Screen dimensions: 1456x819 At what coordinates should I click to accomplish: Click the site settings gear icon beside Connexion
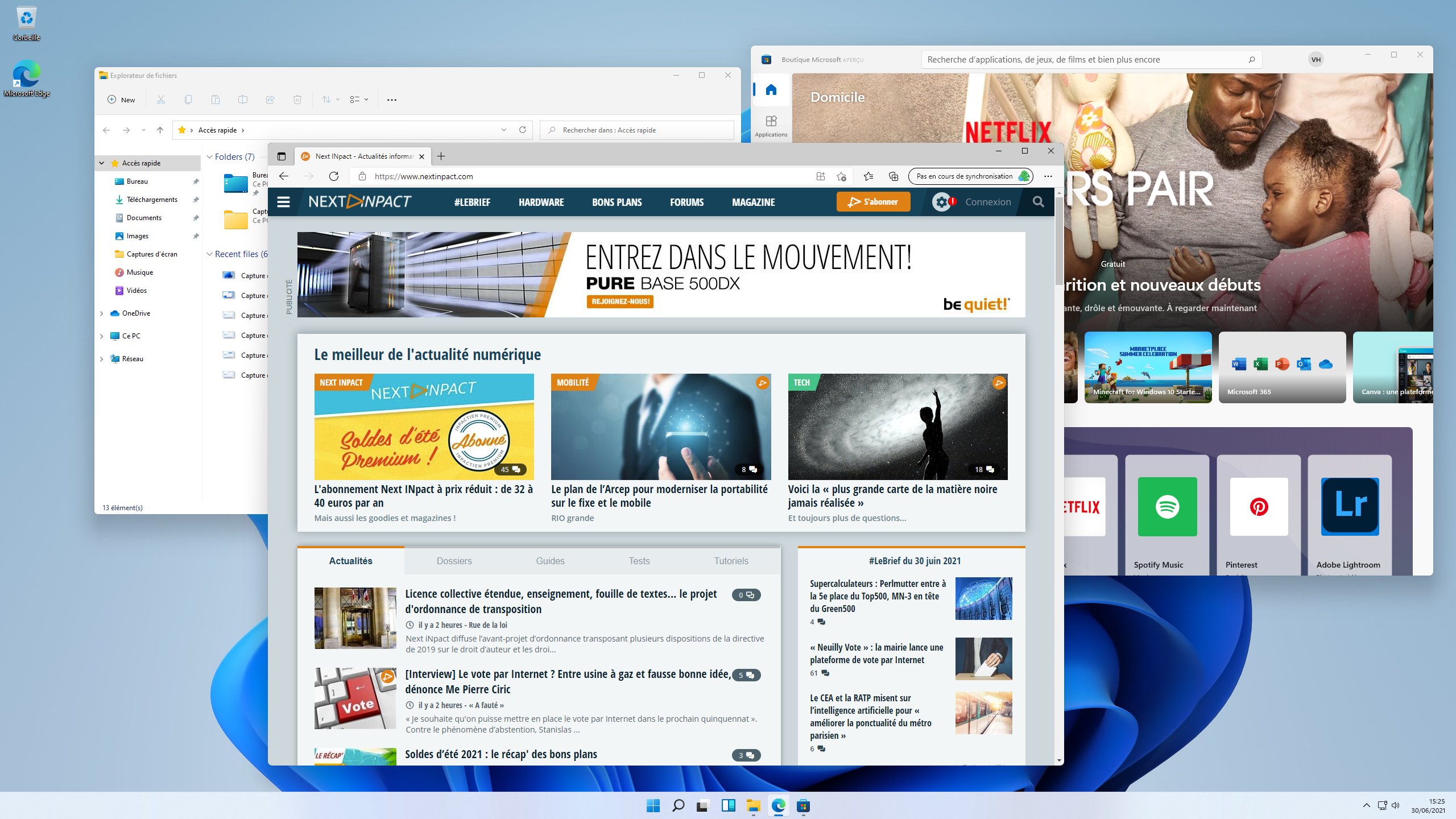[942, 202]
